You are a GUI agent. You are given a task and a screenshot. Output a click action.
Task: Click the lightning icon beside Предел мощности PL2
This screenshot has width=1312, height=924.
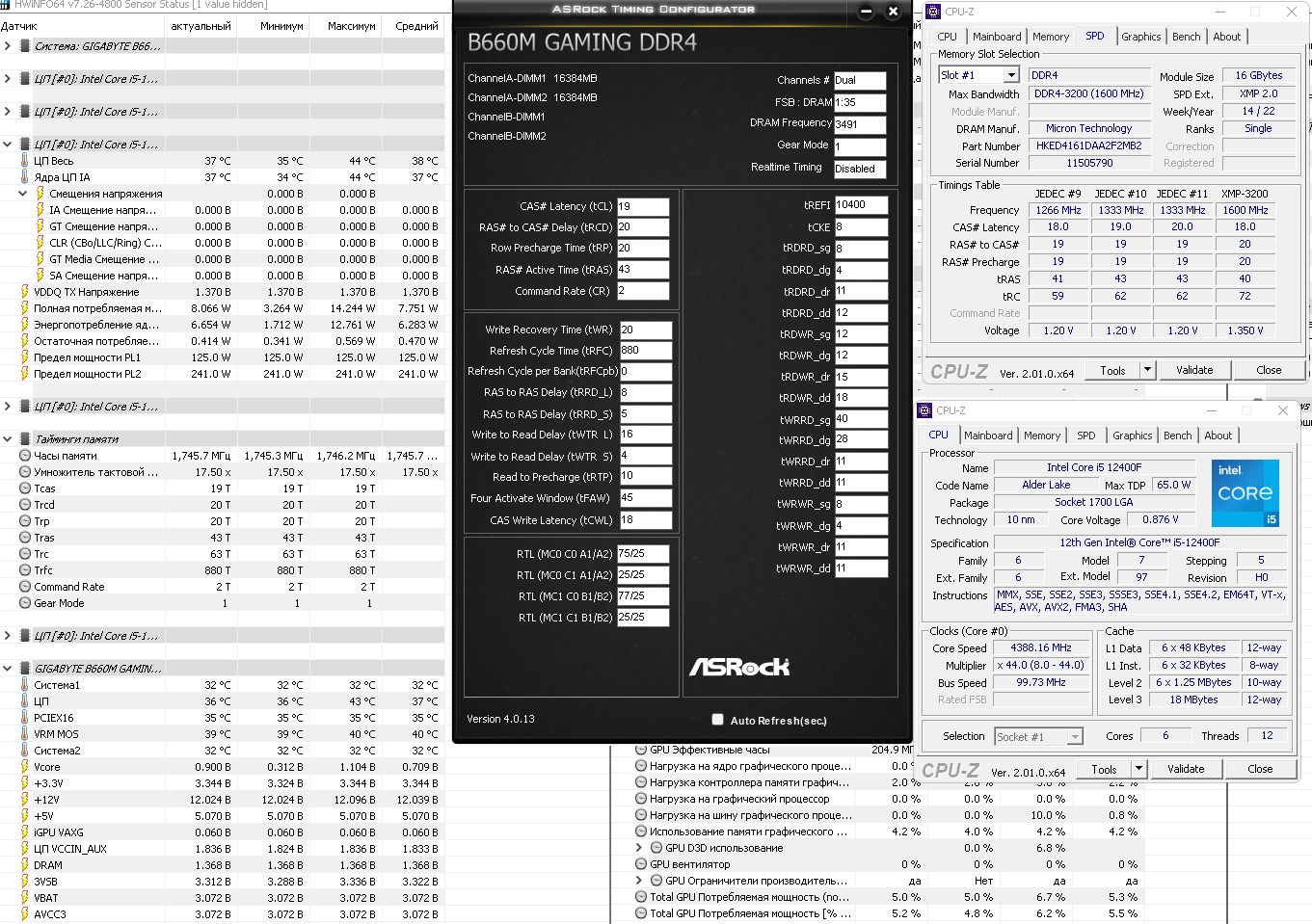[25, 374]
